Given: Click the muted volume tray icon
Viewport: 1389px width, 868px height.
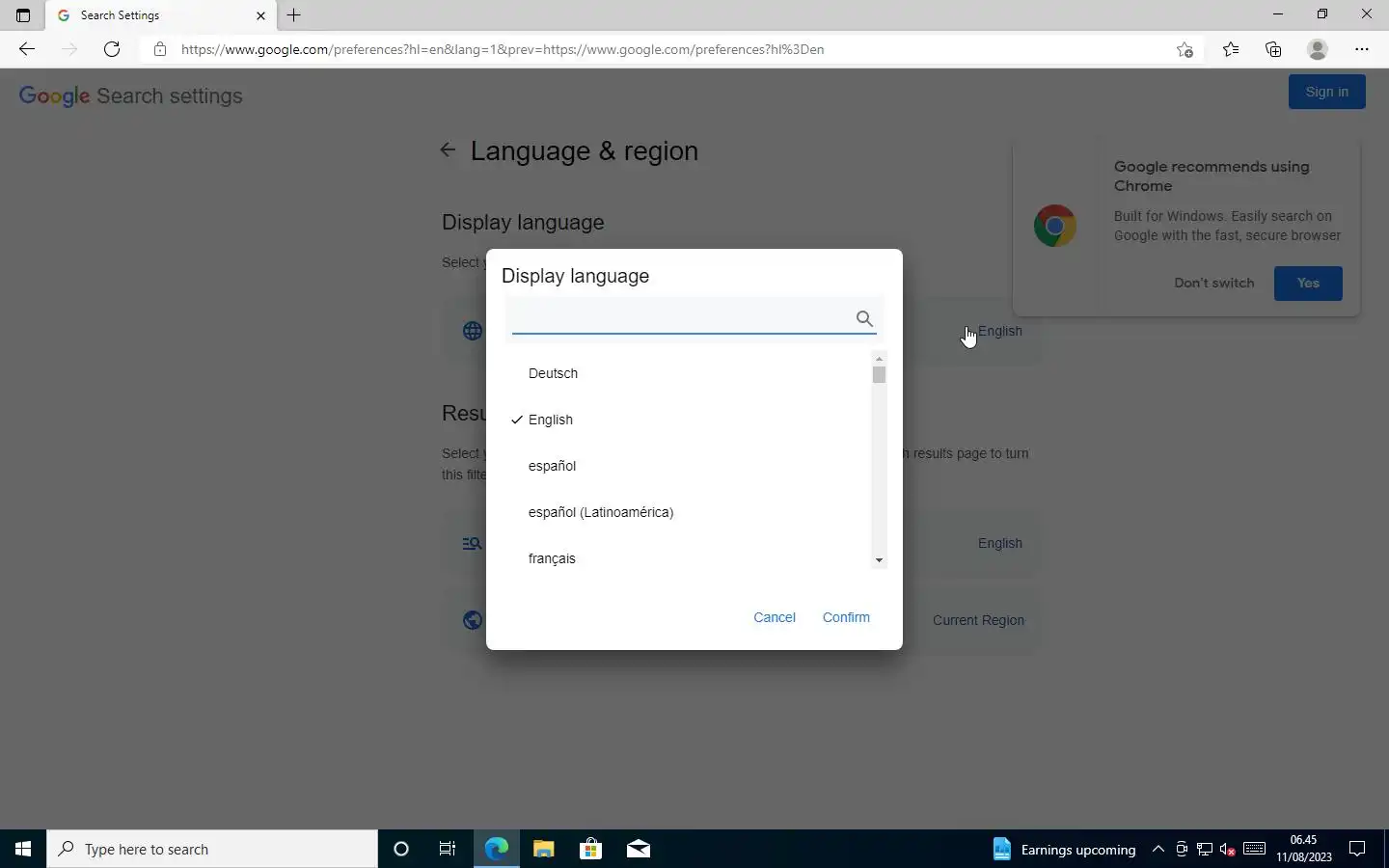Looking at the screenshot, I should click(1228, 849).
